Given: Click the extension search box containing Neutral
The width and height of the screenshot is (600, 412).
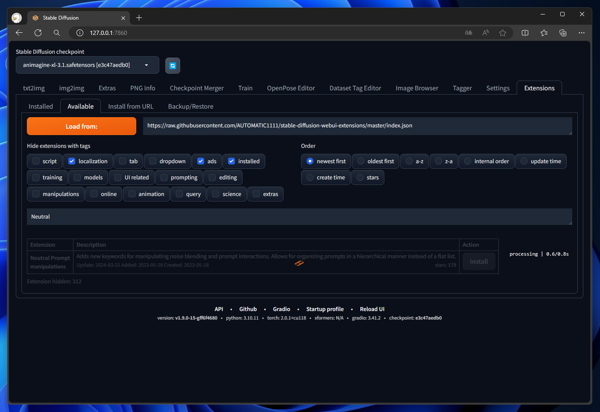Looking at the screenshot, I should 299,217.
